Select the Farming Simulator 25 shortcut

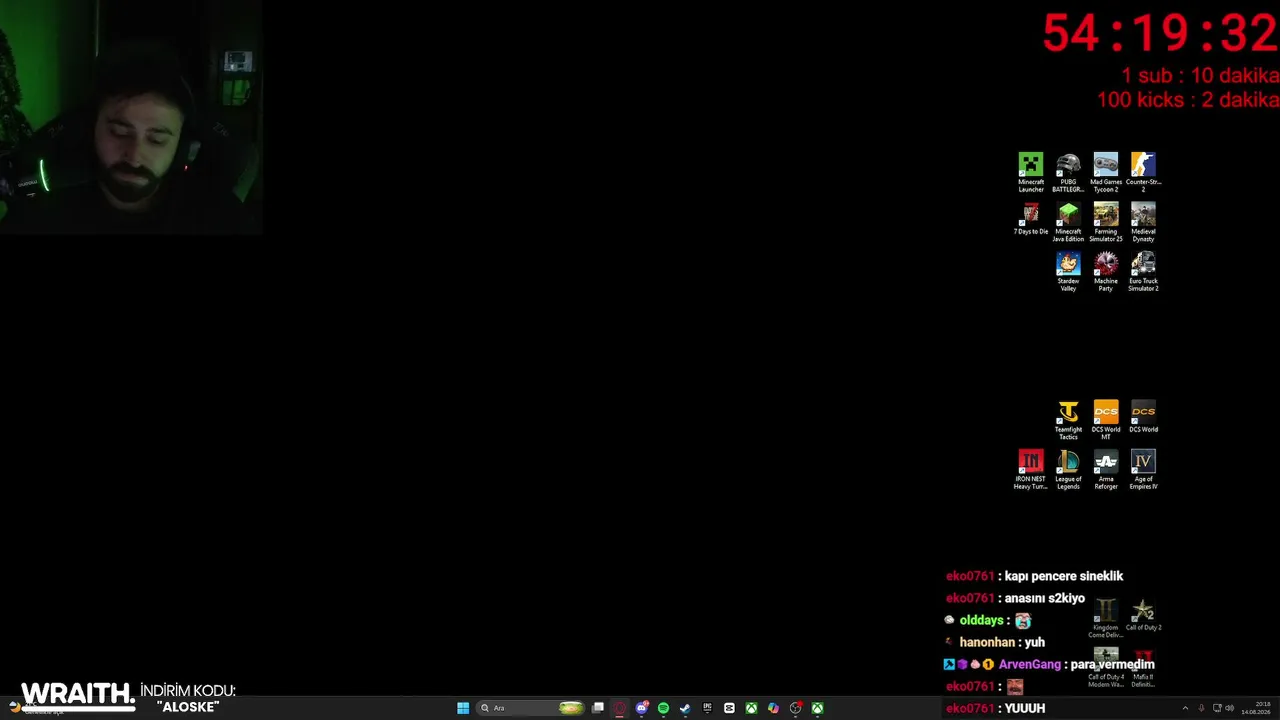tap(1106, 222)
